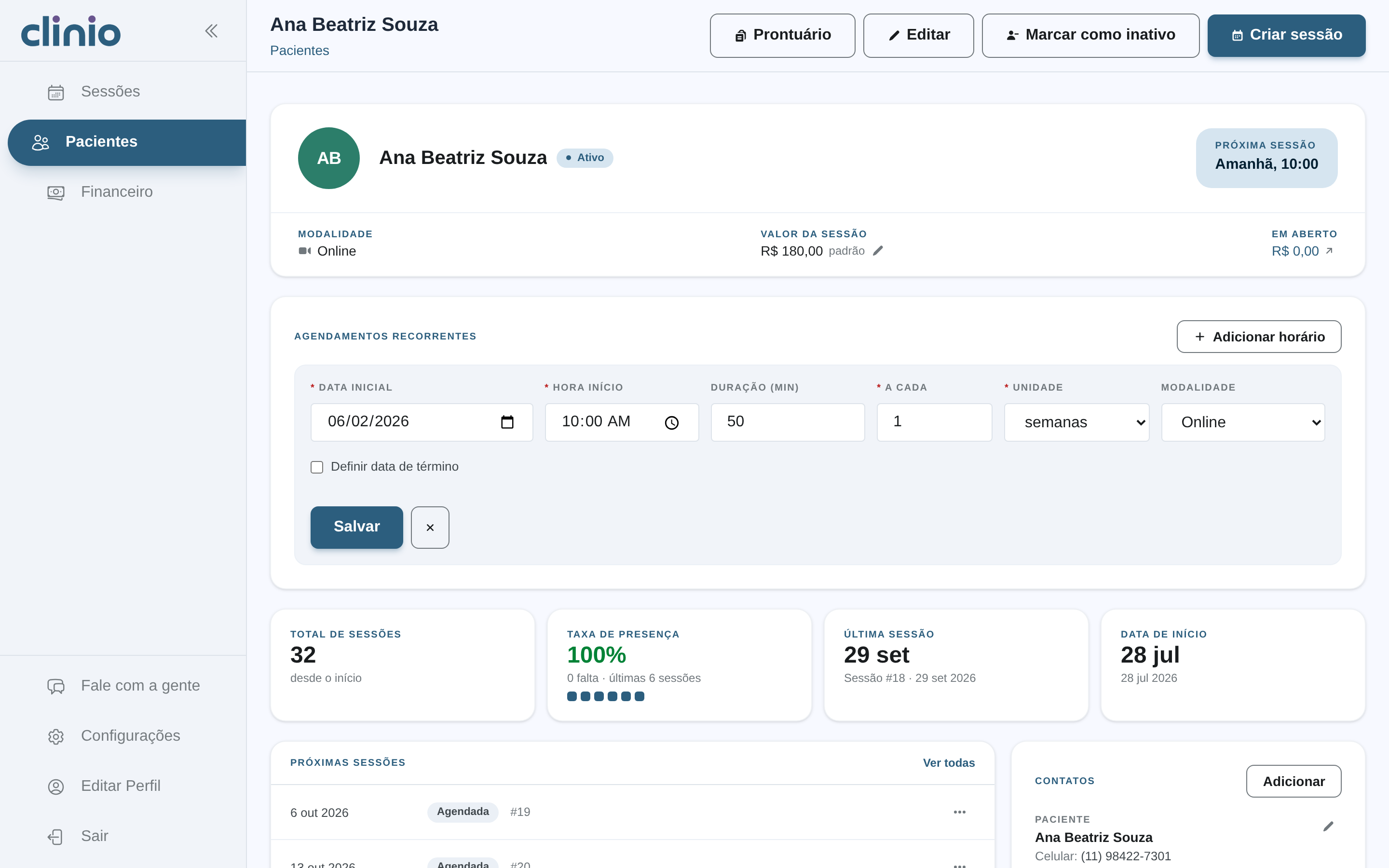1389x868 pixels.
Task: Click Adicionar button in Contatos
Action: pos(1293,781)
